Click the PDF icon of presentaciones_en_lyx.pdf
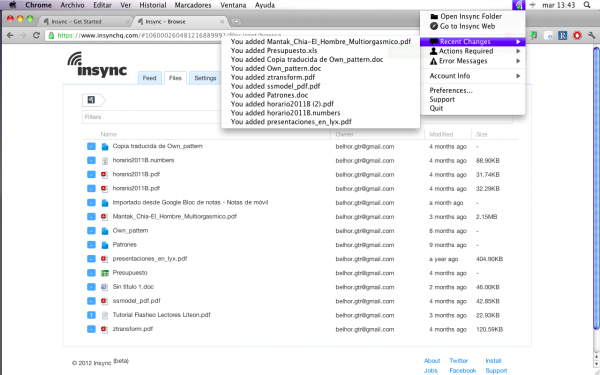The height and width of the screenshot is (375, 600). point(104,259)
